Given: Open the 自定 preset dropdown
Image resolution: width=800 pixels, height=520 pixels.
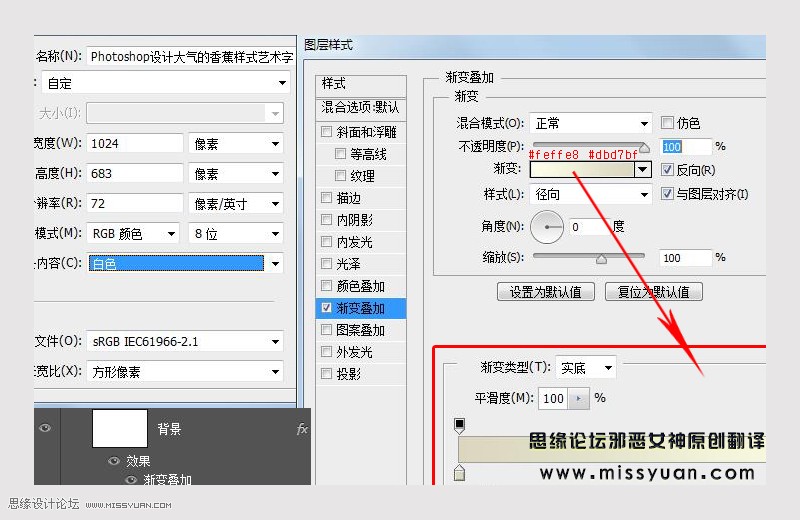Looking at the screenshot, I should [x=166, y=83].
